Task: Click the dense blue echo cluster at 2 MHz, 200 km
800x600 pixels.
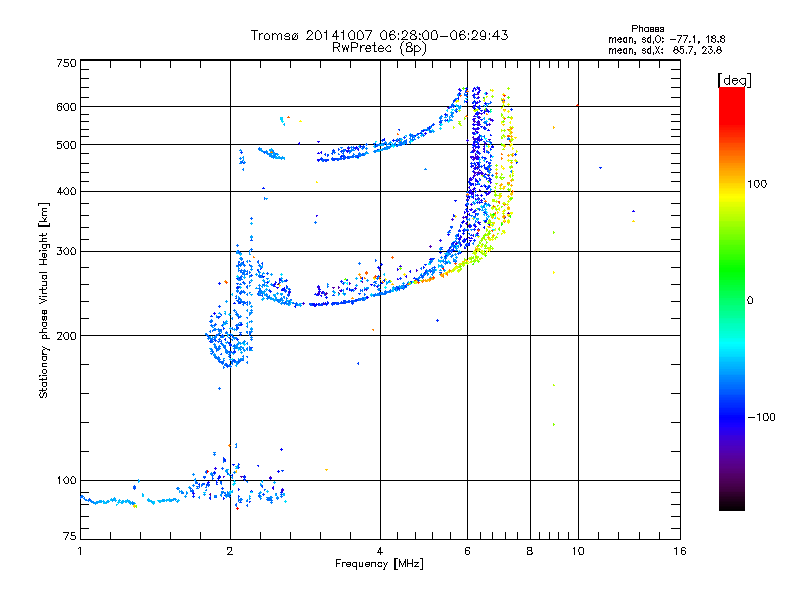Action: click(x=230, y=334)
